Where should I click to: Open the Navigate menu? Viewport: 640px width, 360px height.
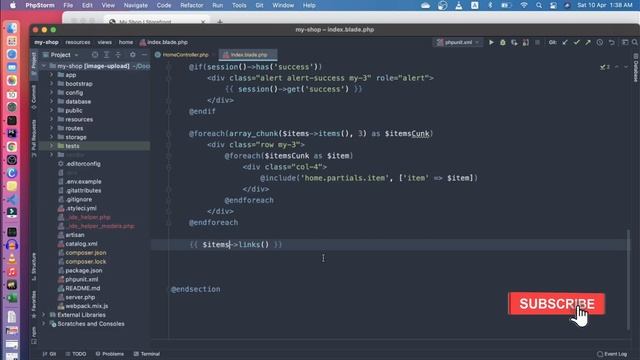pyautogui.click(x=136, y=5)
